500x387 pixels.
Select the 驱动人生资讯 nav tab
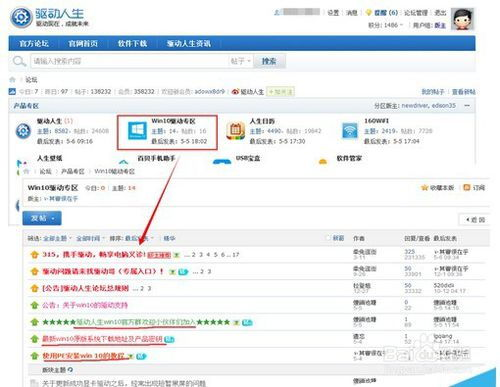(189, 43)
